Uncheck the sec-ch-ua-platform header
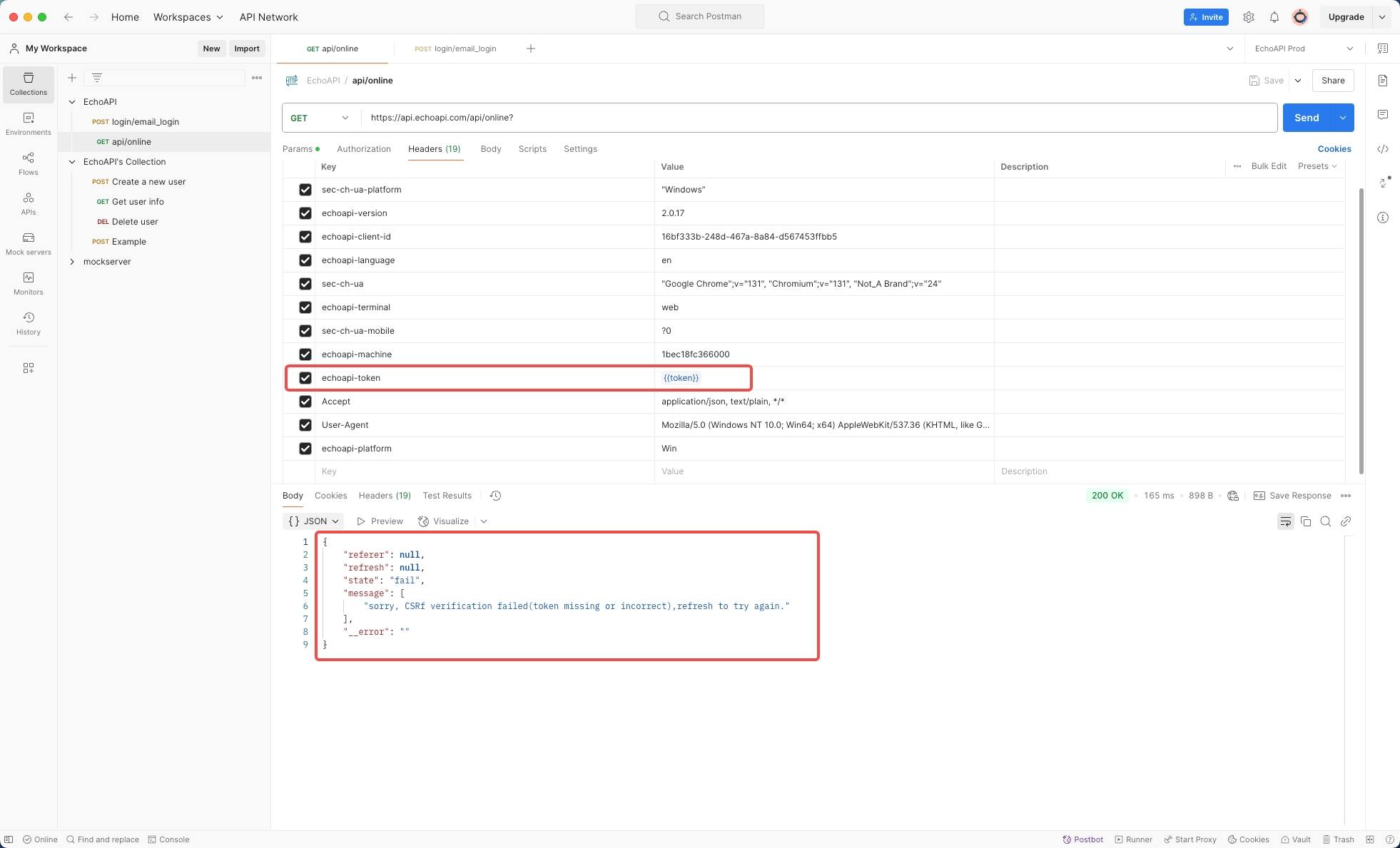Image resolution: width=1400 pixels, height=848 pixels. point(305,190)
